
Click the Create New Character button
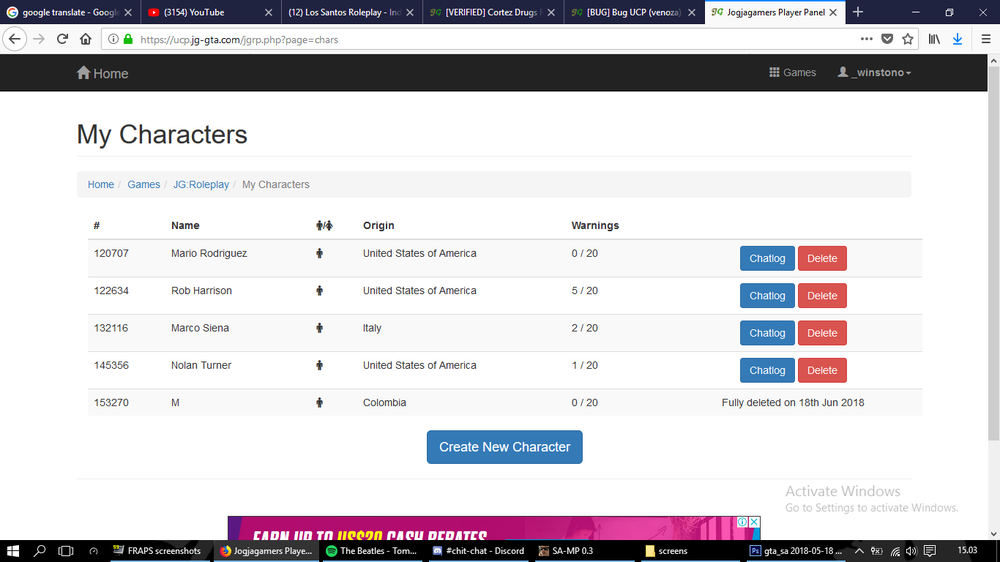click(x=504, y=447)
